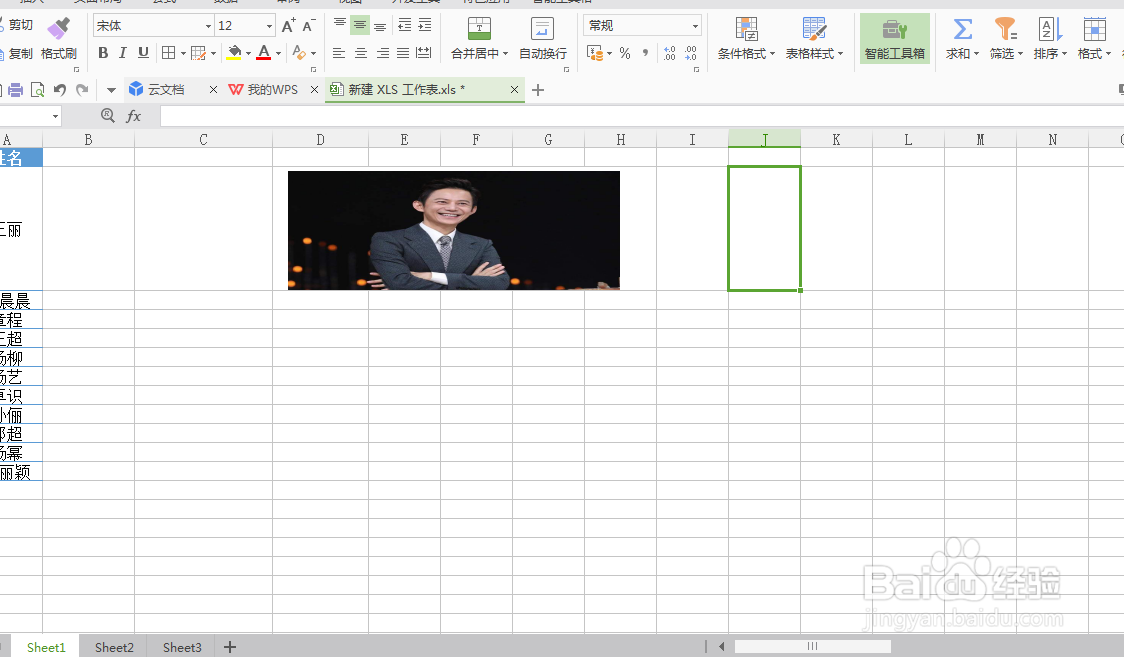Apply comma thousands separator style
Screen dimensions: 1124x657
pyautogui.click(x=646, y=53)
